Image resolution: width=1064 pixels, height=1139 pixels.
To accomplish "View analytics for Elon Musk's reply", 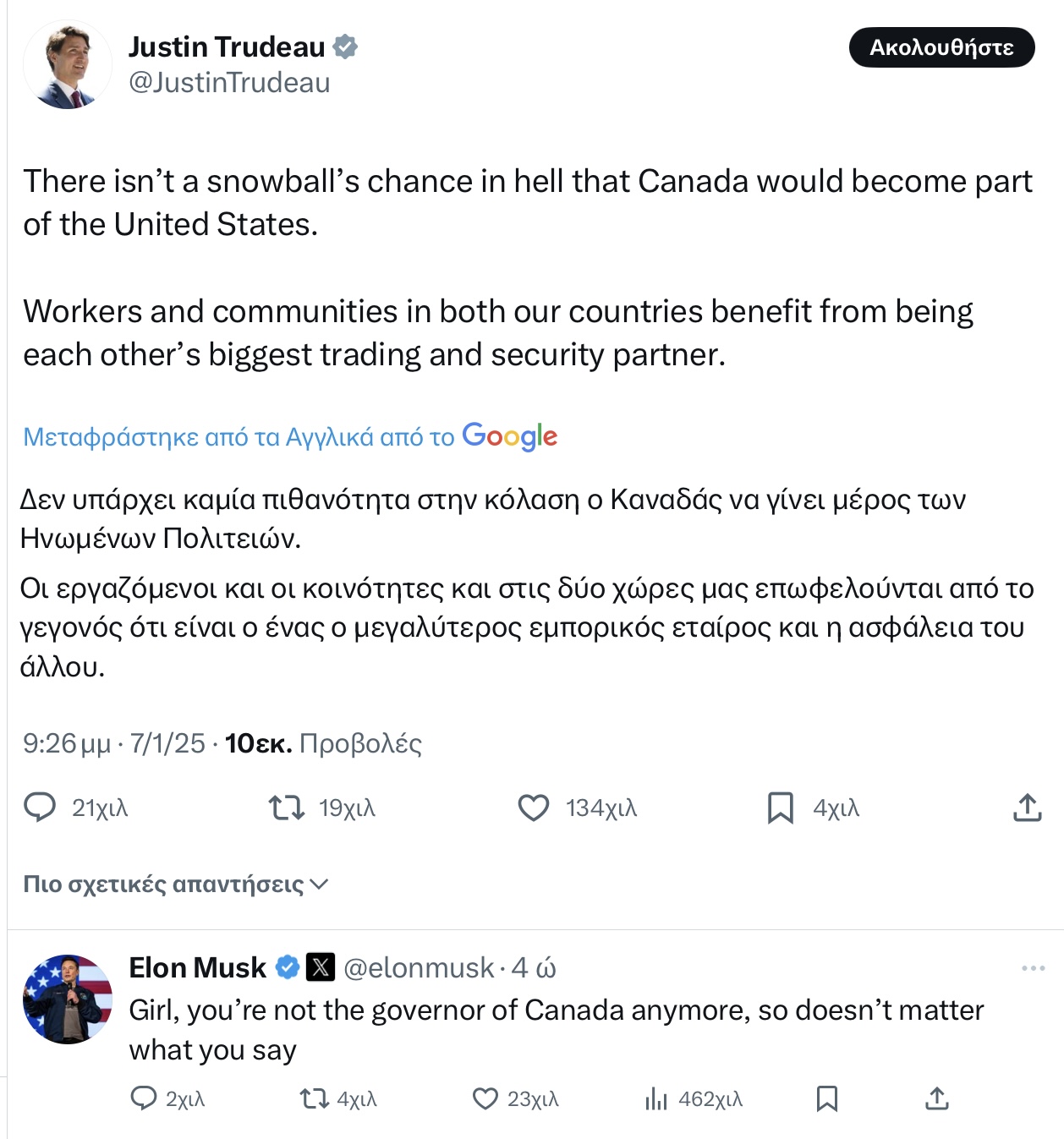I will [x=656, y=1098].
